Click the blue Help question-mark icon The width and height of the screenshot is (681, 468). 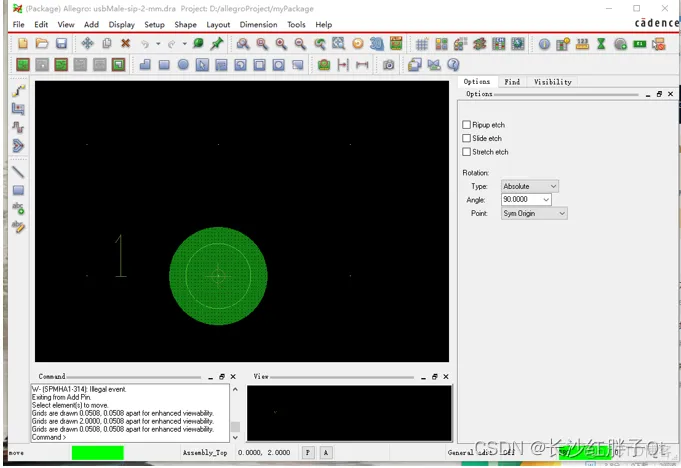click(453, 65)
